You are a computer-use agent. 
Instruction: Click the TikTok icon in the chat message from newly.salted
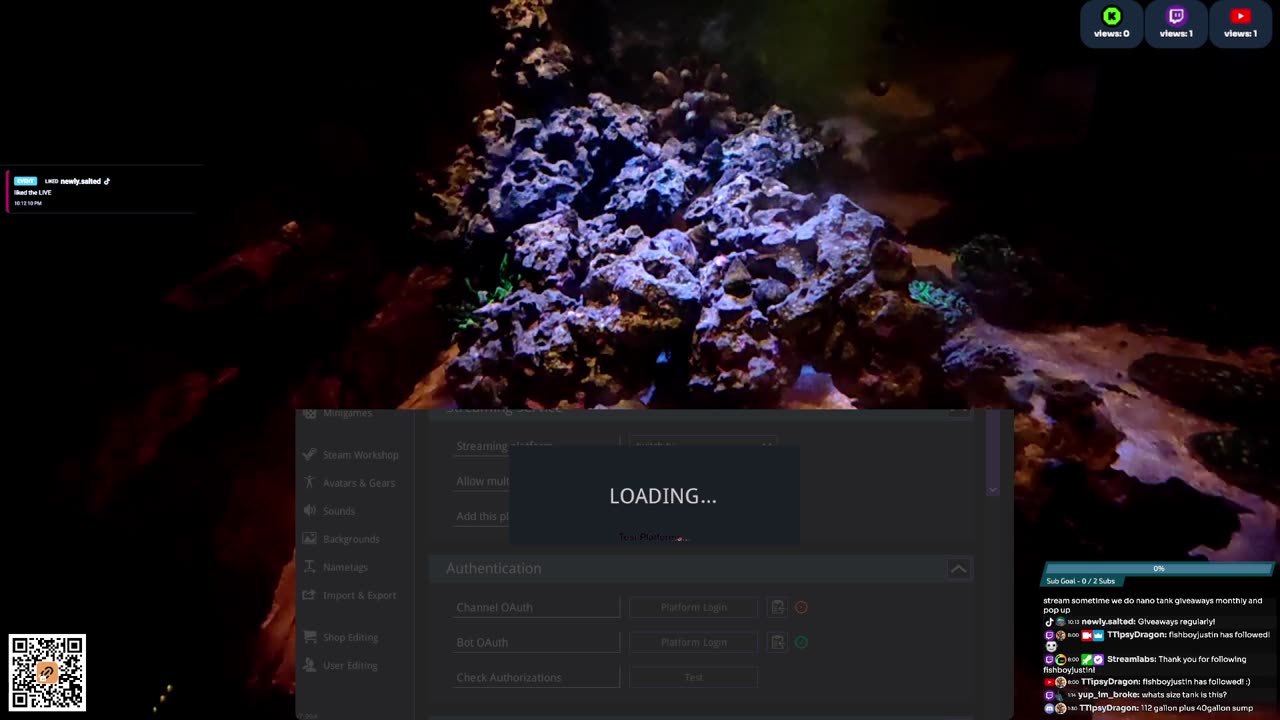1050,622
